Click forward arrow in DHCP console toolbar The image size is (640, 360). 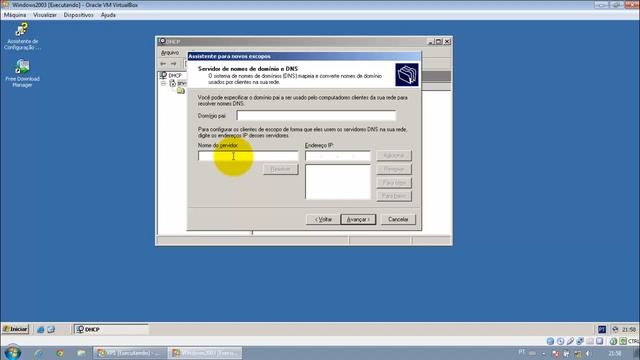(173, 64)
